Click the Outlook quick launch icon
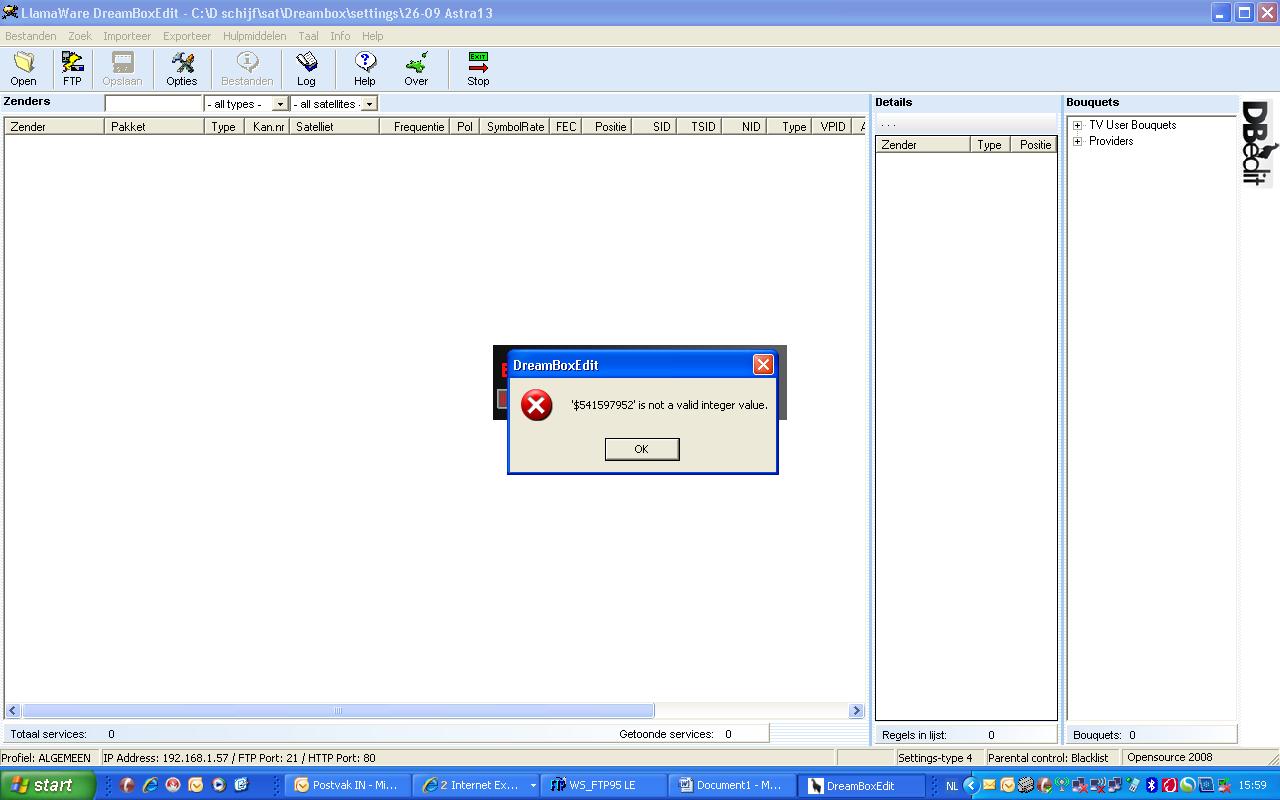The height and width of the screenshot is (800, 1280). (196, 785)
